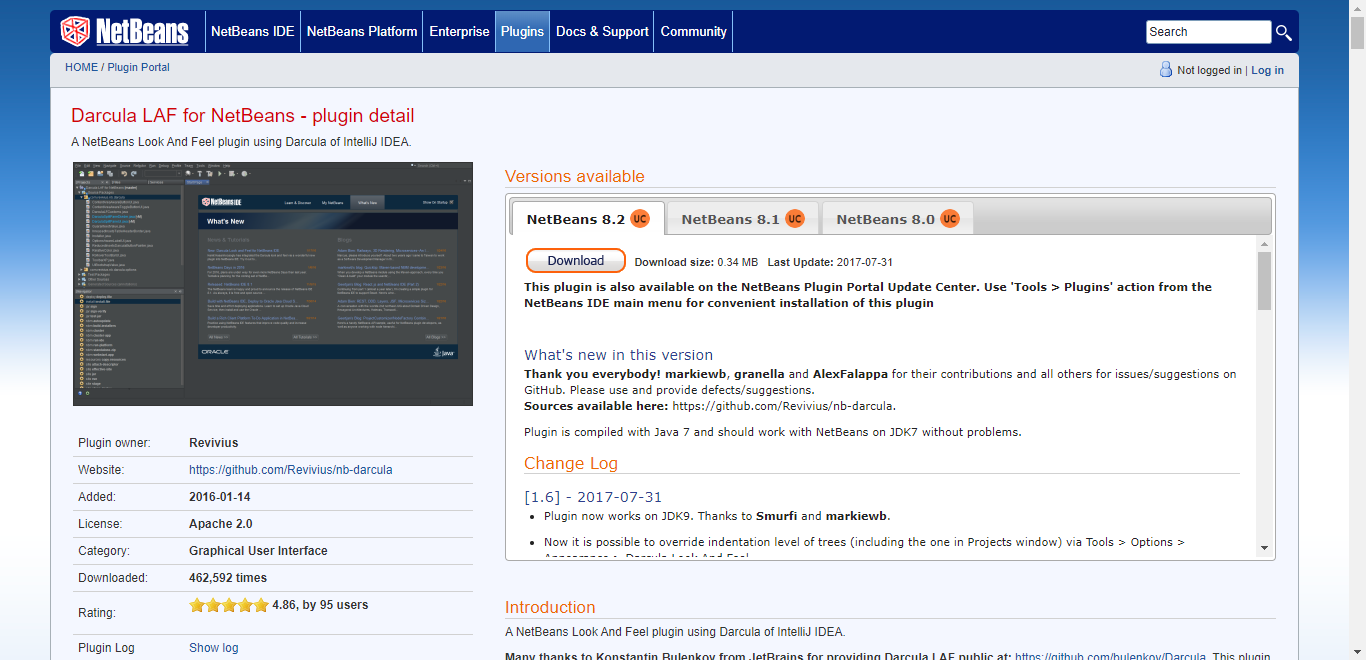Click the versions panel scrollbar thumb
This screenshot has height=660, width=1366.
pos(1264,281)
